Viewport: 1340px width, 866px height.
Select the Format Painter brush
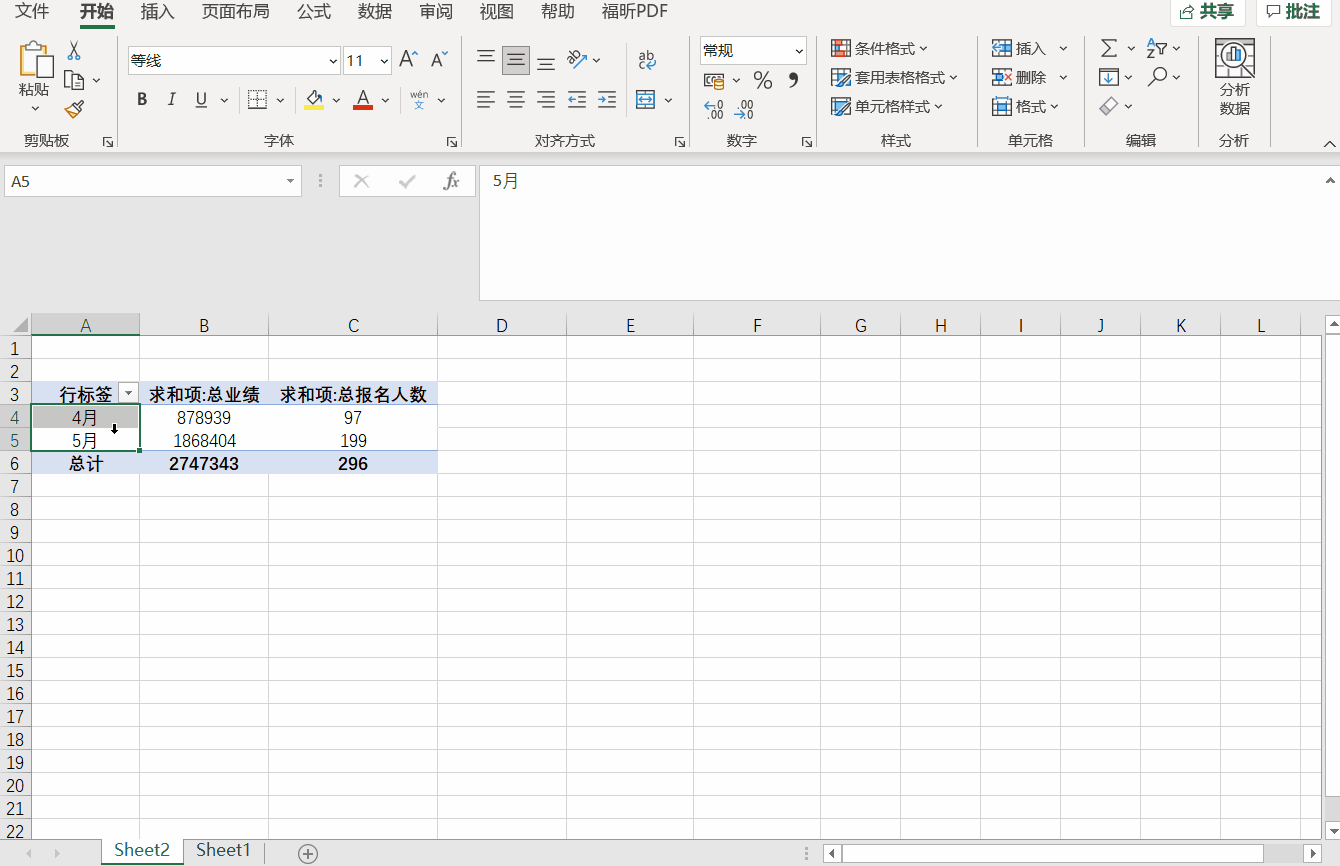coord(74,109)
